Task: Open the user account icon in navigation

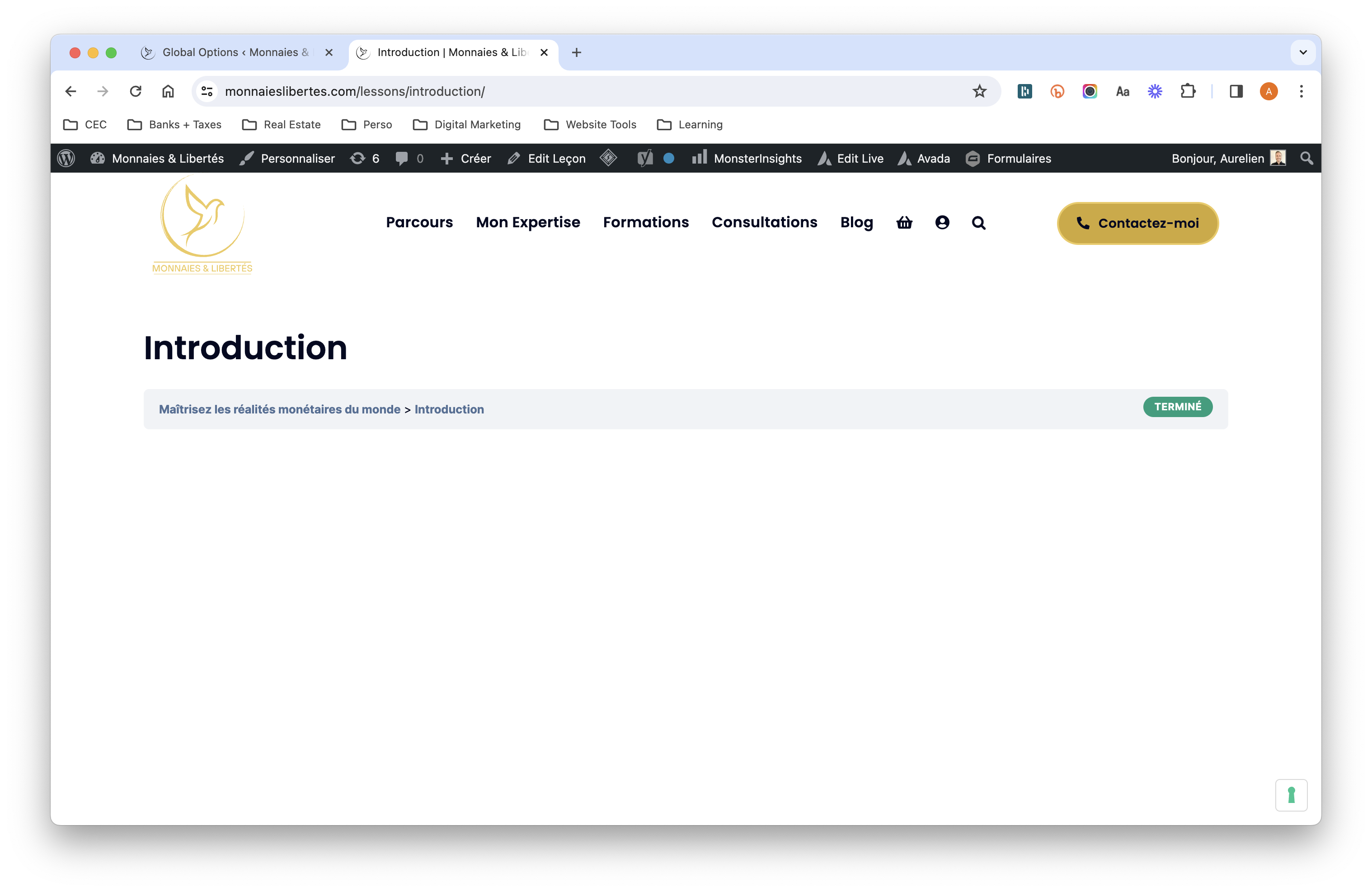Action: (x=942, y=223)
